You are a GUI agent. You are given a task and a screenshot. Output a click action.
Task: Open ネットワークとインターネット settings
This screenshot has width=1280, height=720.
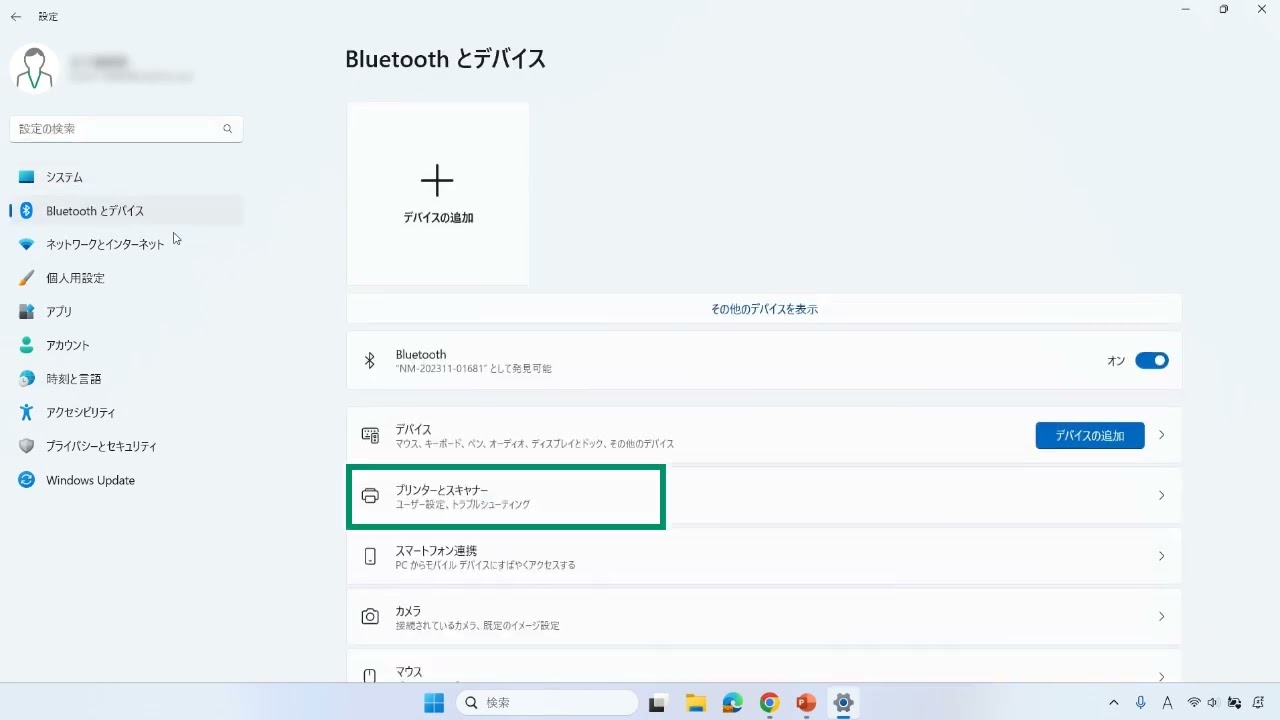(126, 244)
